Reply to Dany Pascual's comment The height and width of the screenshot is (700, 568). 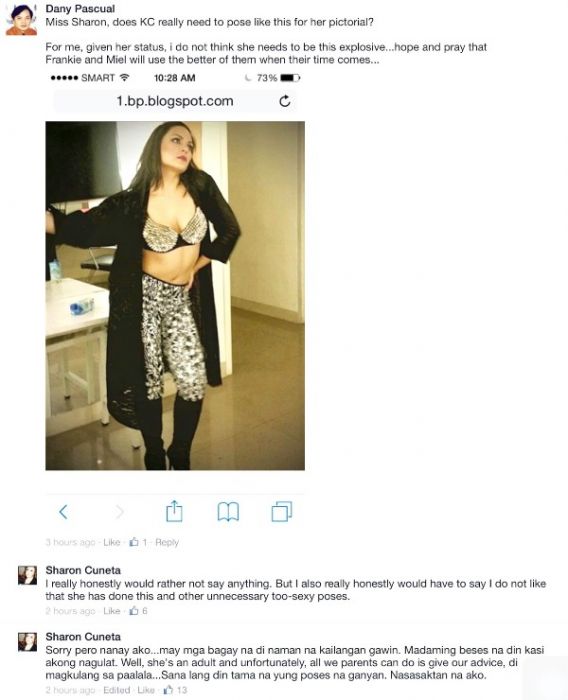coord(167,542)
